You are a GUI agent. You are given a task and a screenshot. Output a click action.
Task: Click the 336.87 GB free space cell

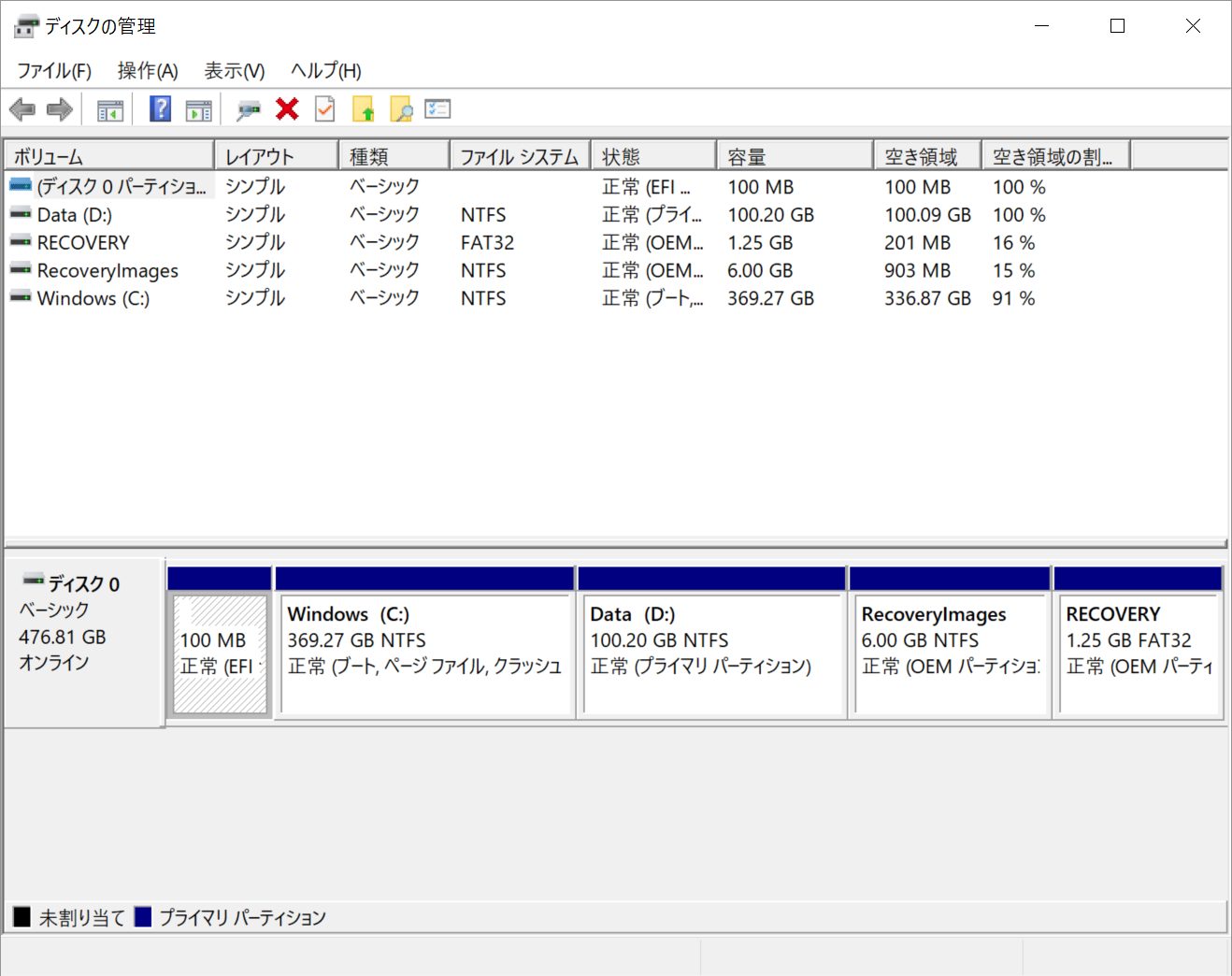928,298
